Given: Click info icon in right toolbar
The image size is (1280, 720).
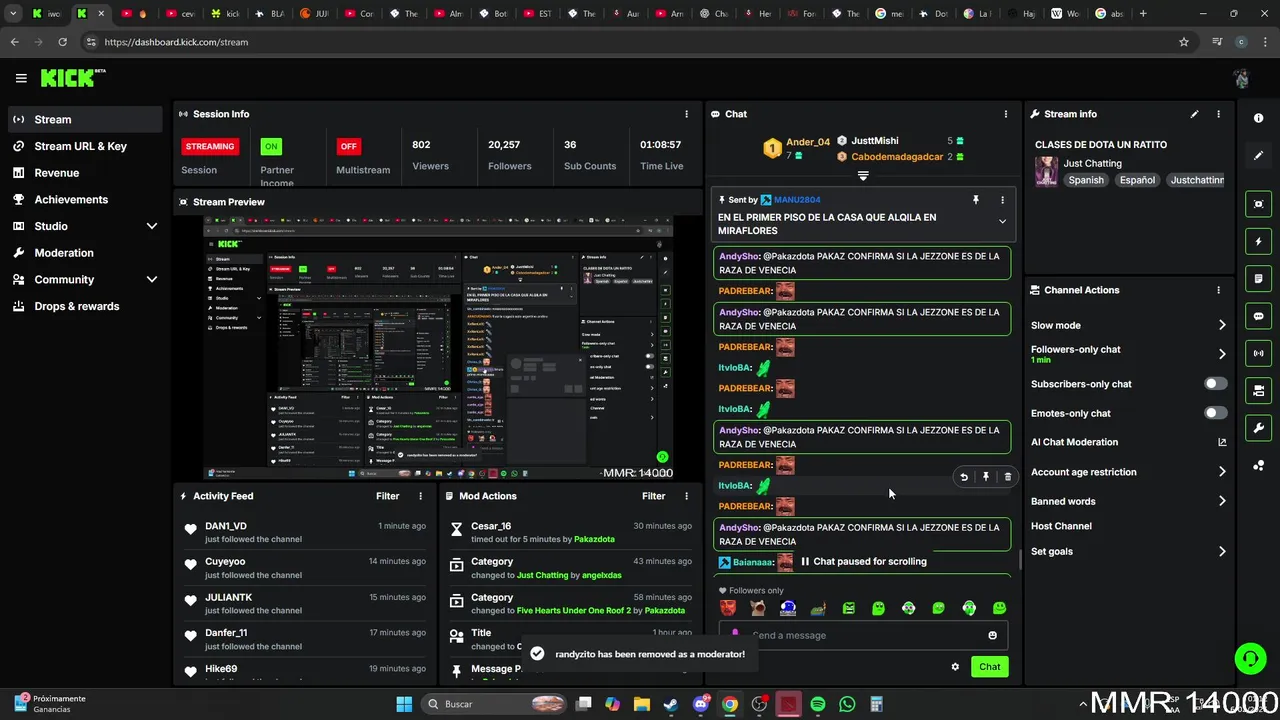Looking at the screenshot, I should pyautogui.click(x=1258, y=118).
